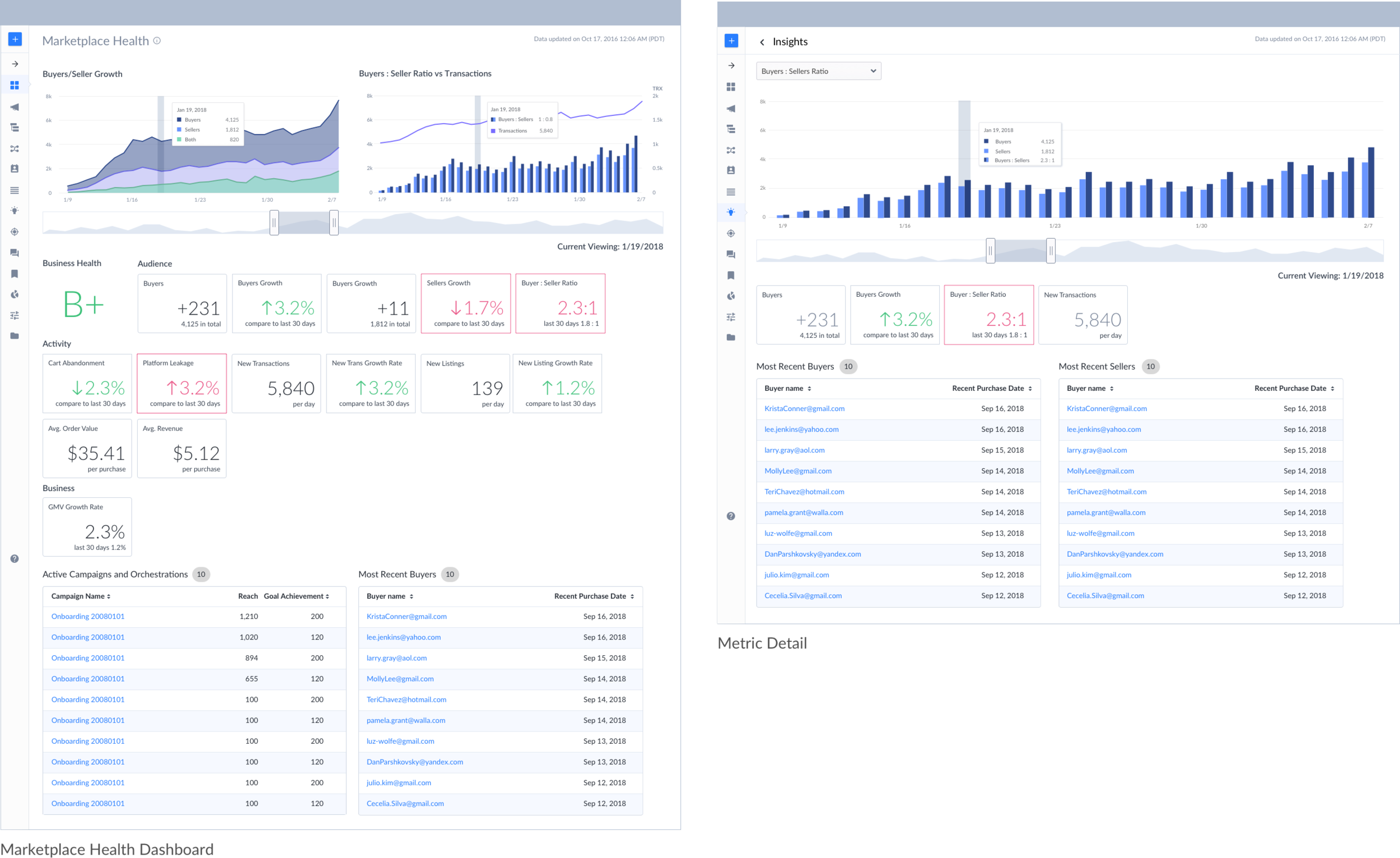The height and width of the screenshot is (858, 1400).
Task: Click the info icon beside Marketplace Health title
Action: (157, 41)
